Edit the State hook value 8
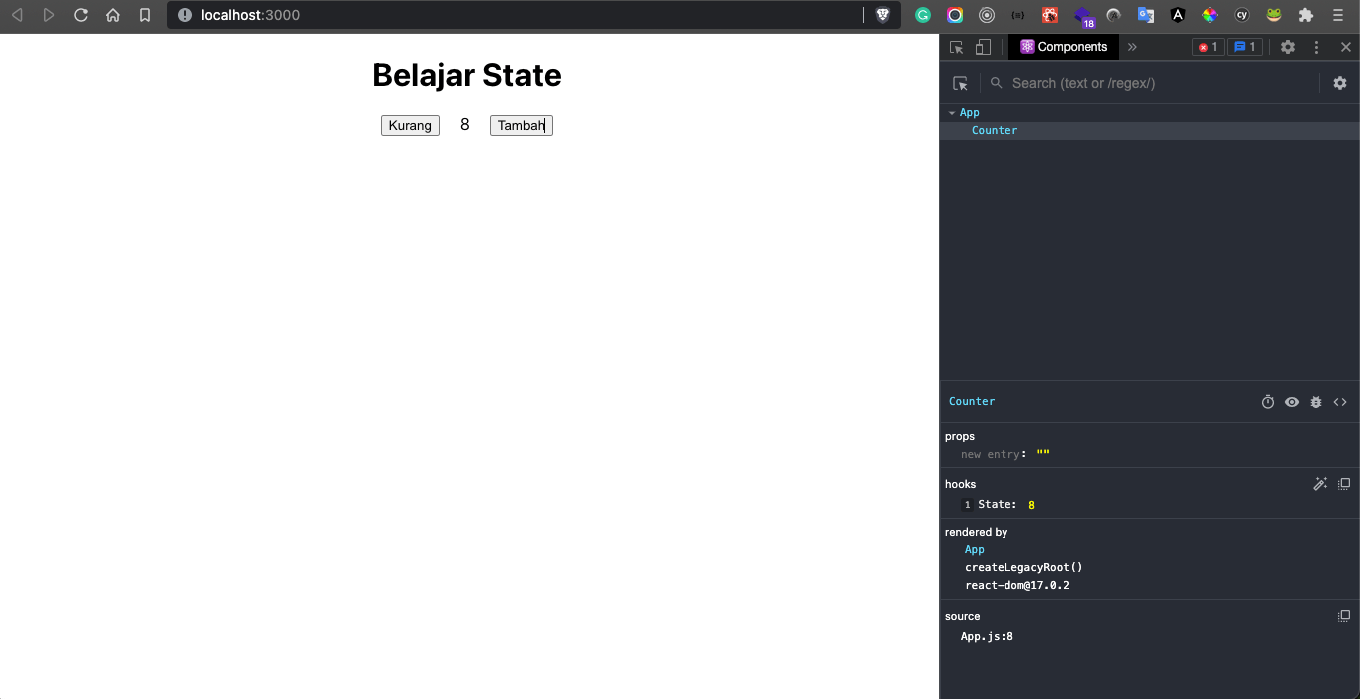 point(1031,505)
